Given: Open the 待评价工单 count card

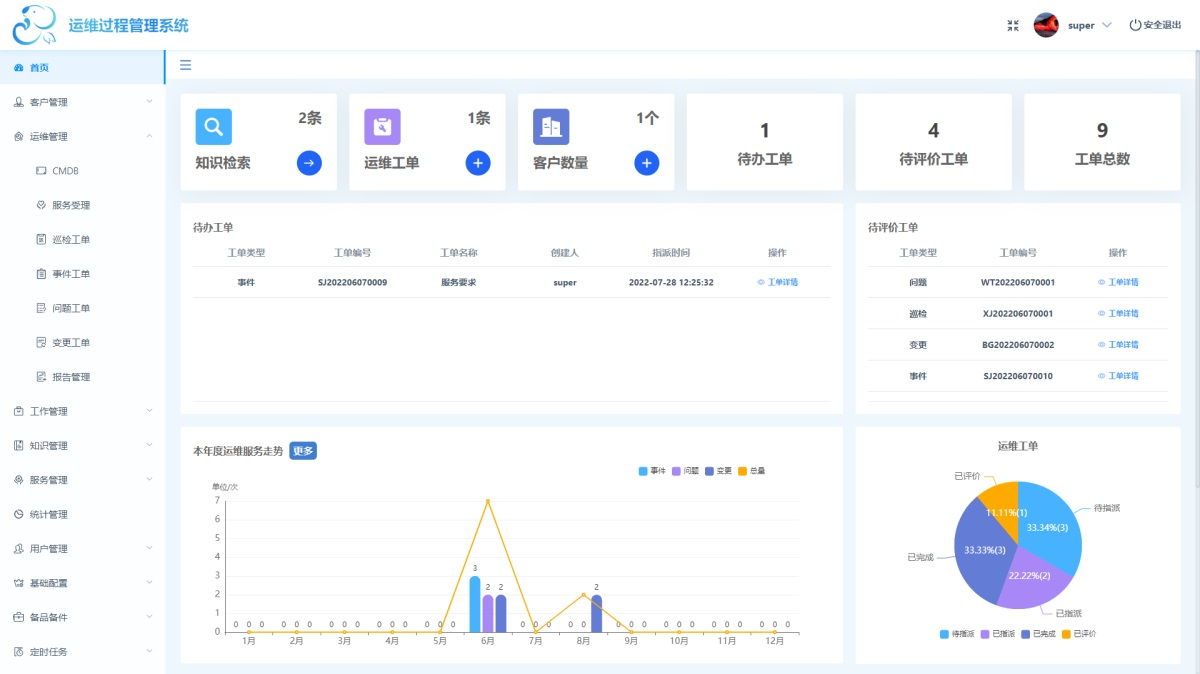Looking at the screenshot, I should pos(934,142).
